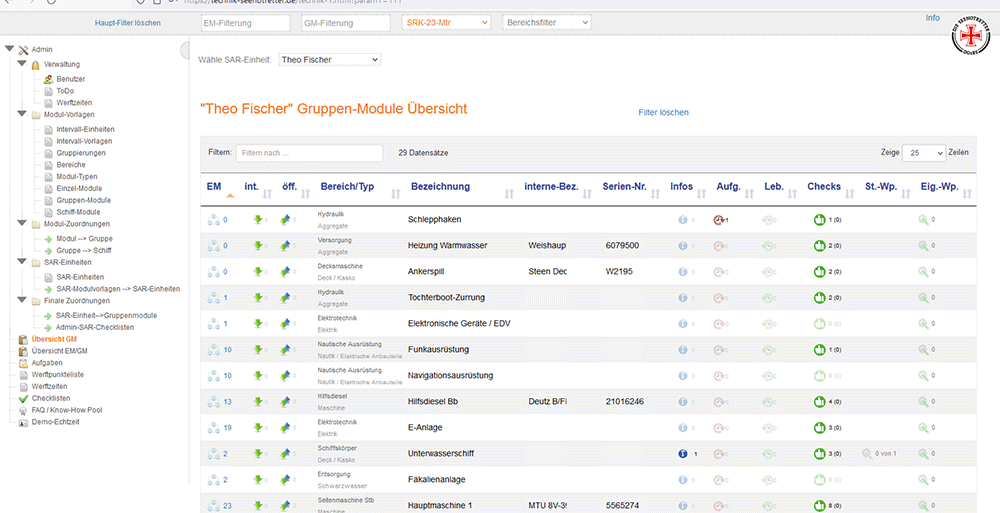Viewport: 1000px width, 513px height.
Task: Click the Checks icon for E-Anlage
Action: 820,428
